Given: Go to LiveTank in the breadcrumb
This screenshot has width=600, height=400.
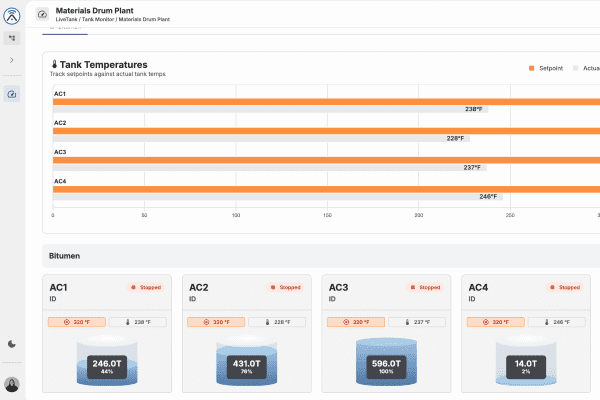Looking at the screenshot, I should click(x=68, y=19).
